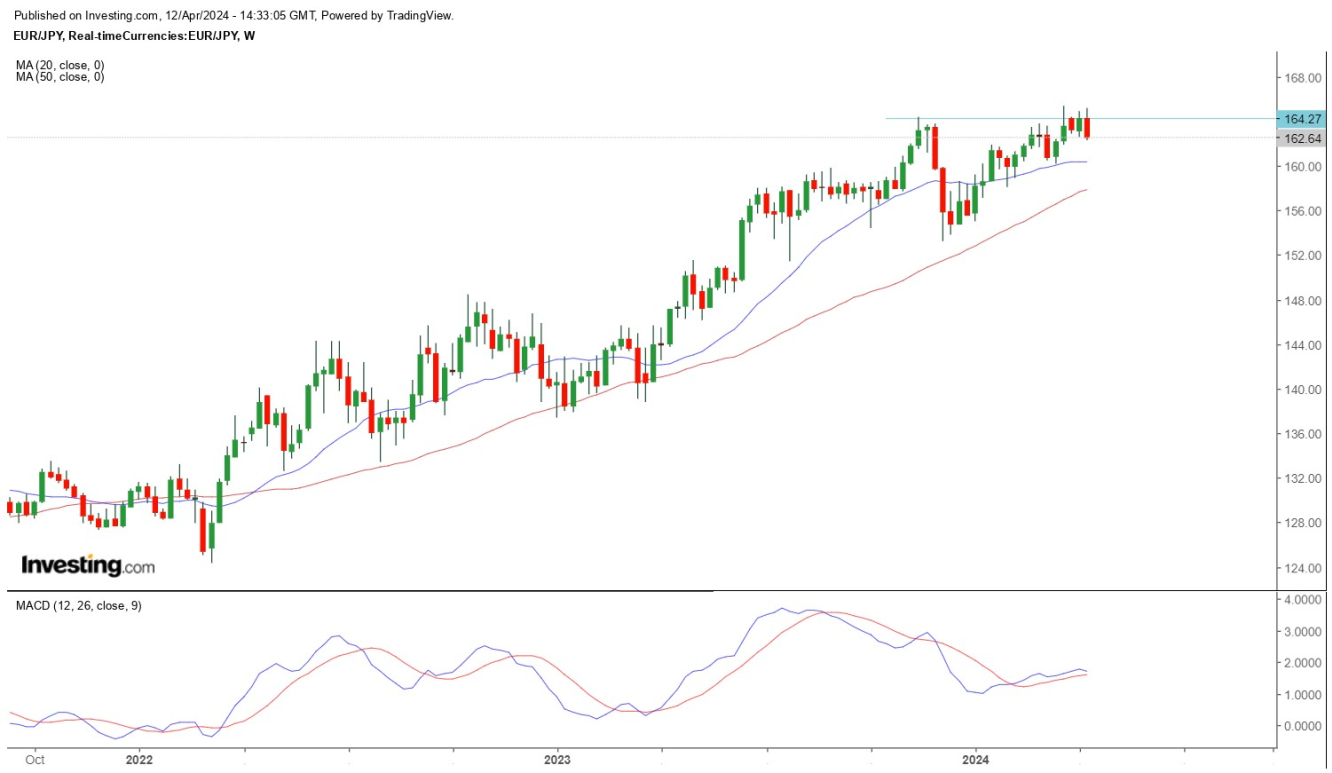
Task: Click the MA (50, close, 0) indicator label
Action: pyautogui.click(x=60, y=77)
